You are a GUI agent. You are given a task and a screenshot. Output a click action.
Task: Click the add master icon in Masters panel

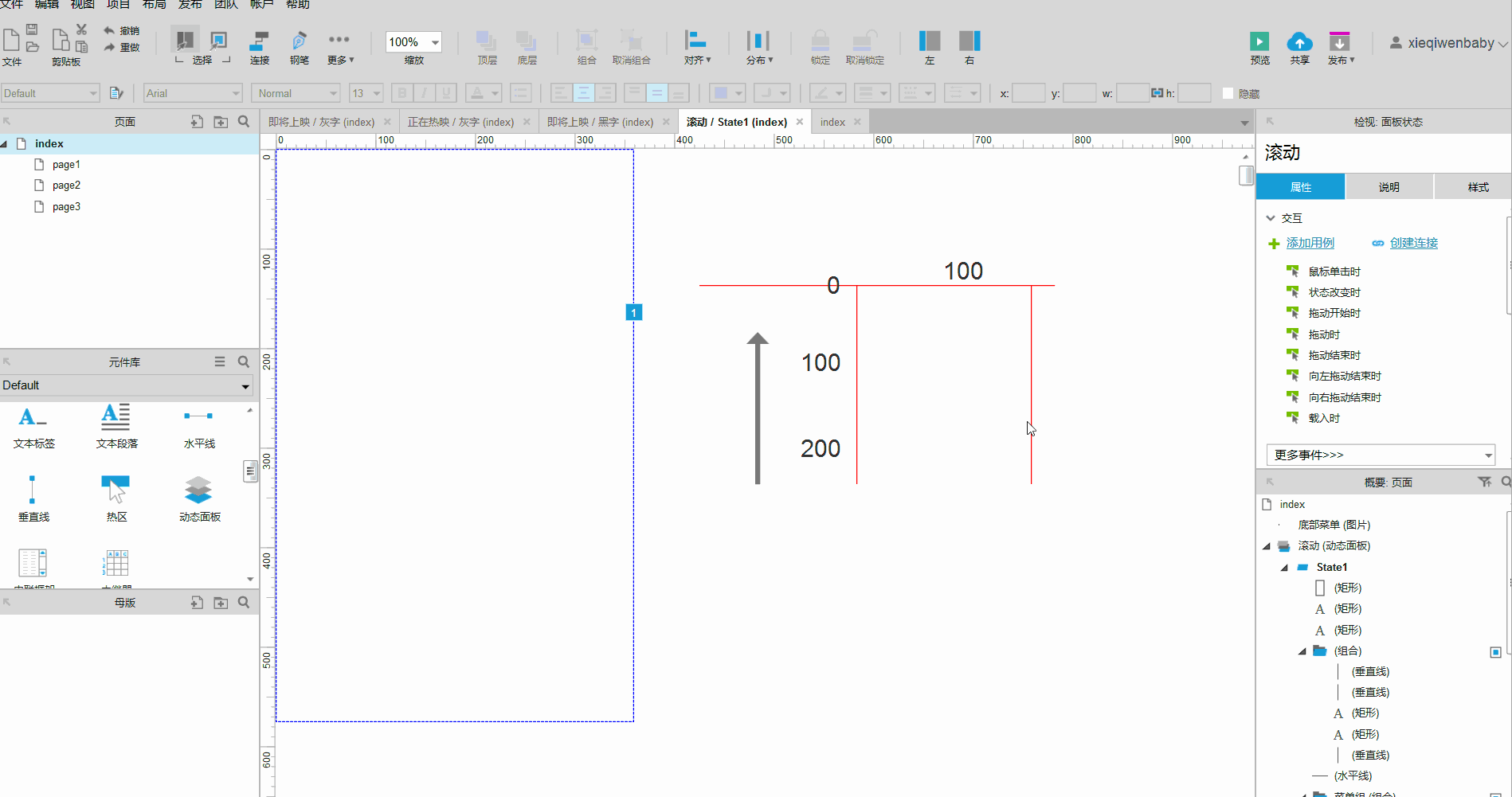pyautogui.click(x=197, y=602)
